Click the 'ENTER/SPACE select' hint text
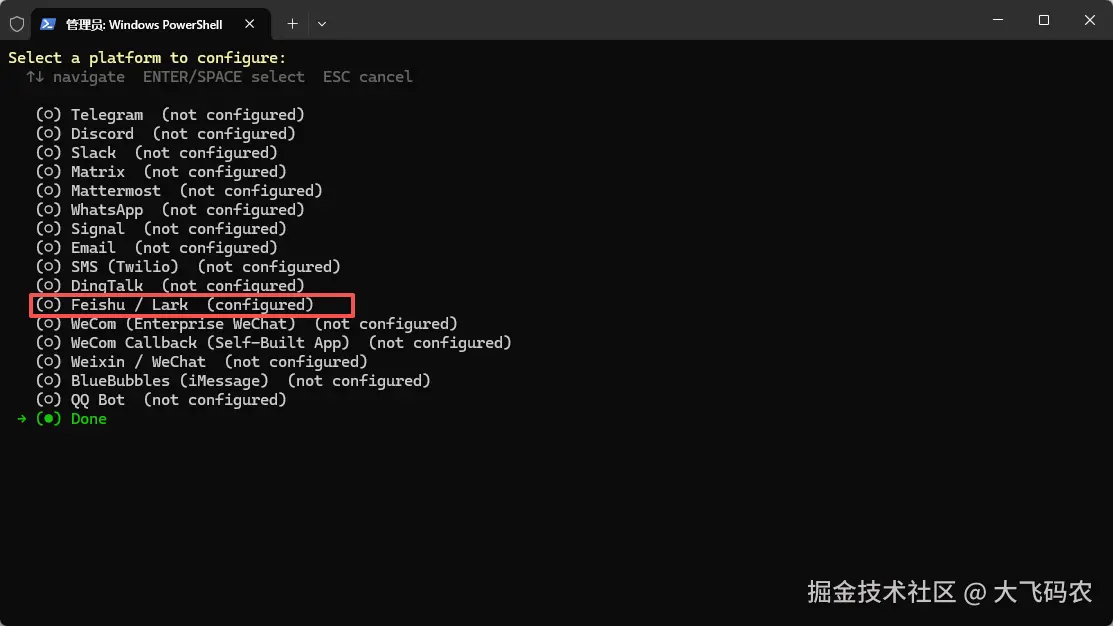Screen dimensions: 1113x626 (224, 77)
